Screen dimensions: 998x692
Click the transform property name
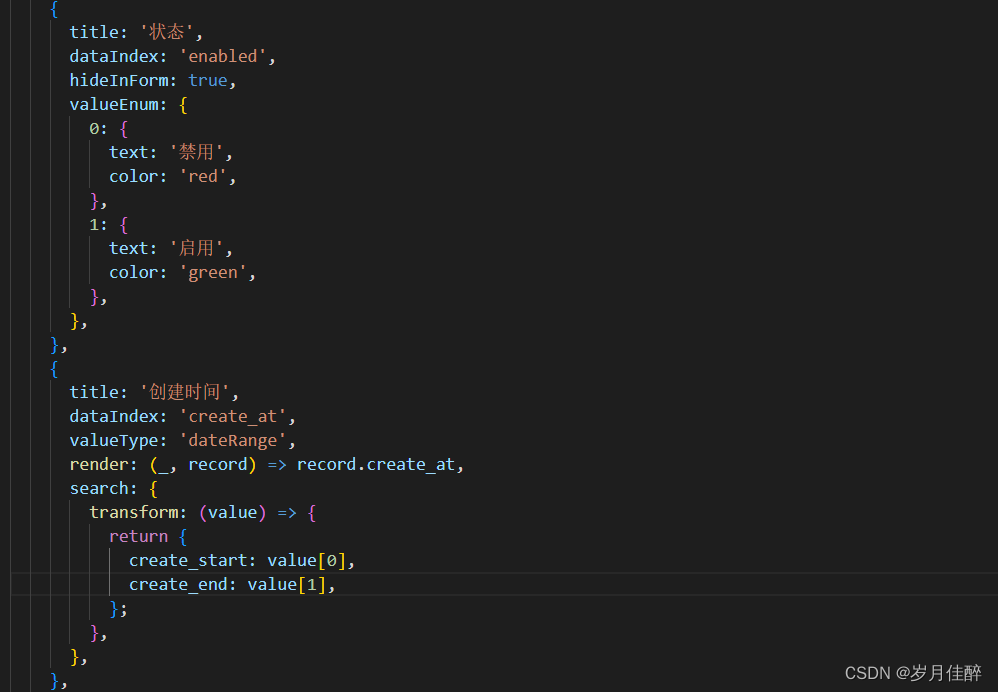[x=134, y=512]
